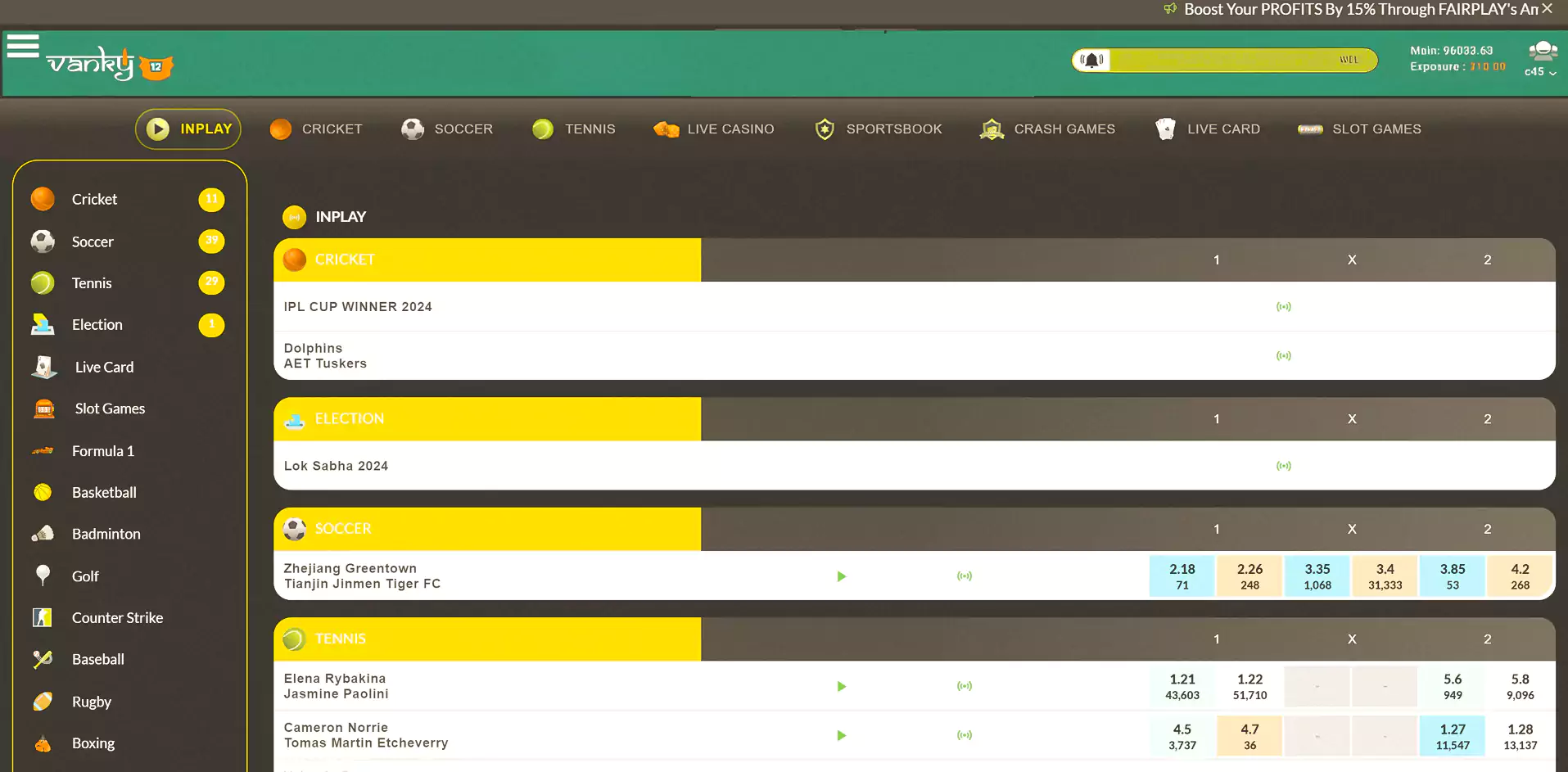Click the Boxing glove icon in sidebar
This screenshot has height=772, width=1568.
43,743
